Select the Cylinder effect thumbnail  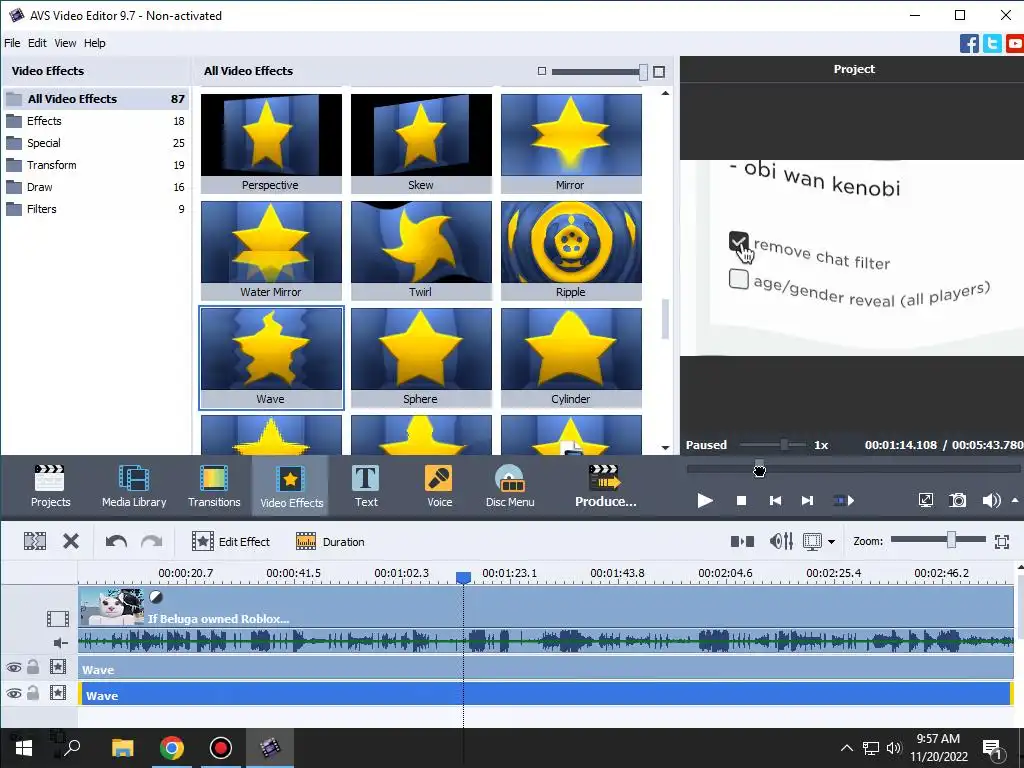coord(571,357)
